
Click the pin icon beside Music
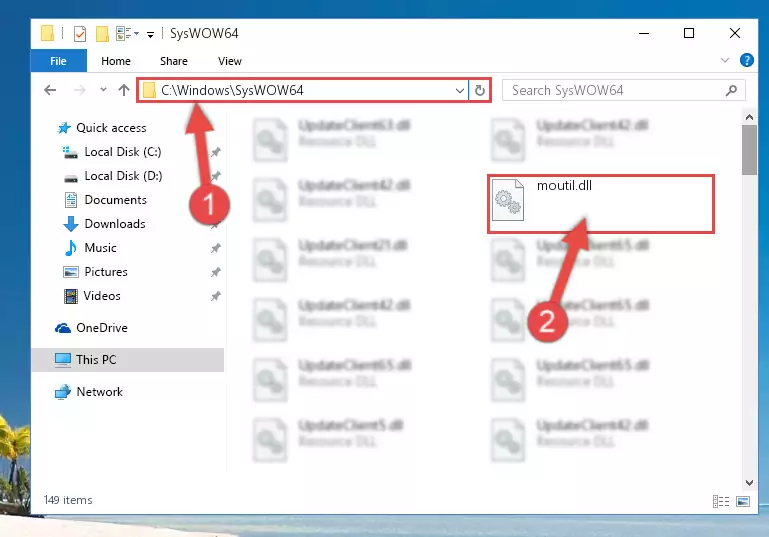216,248
